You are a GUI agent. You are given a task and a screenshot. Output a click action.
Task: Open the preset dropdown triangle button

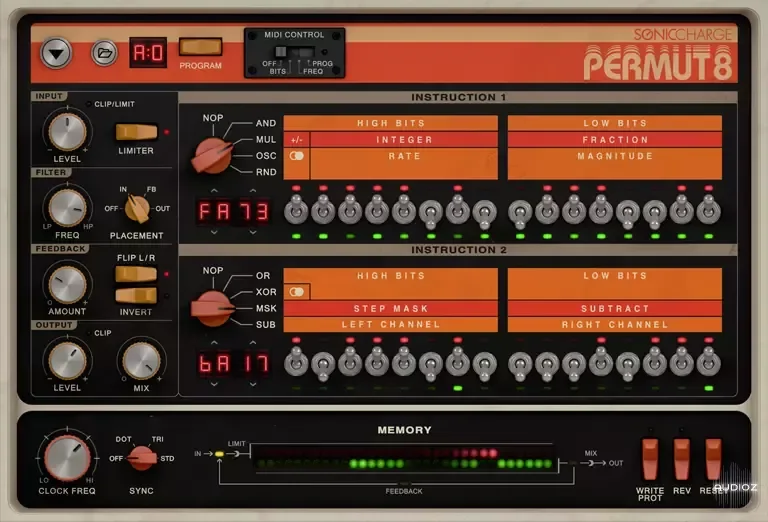(x=56, y=53)
